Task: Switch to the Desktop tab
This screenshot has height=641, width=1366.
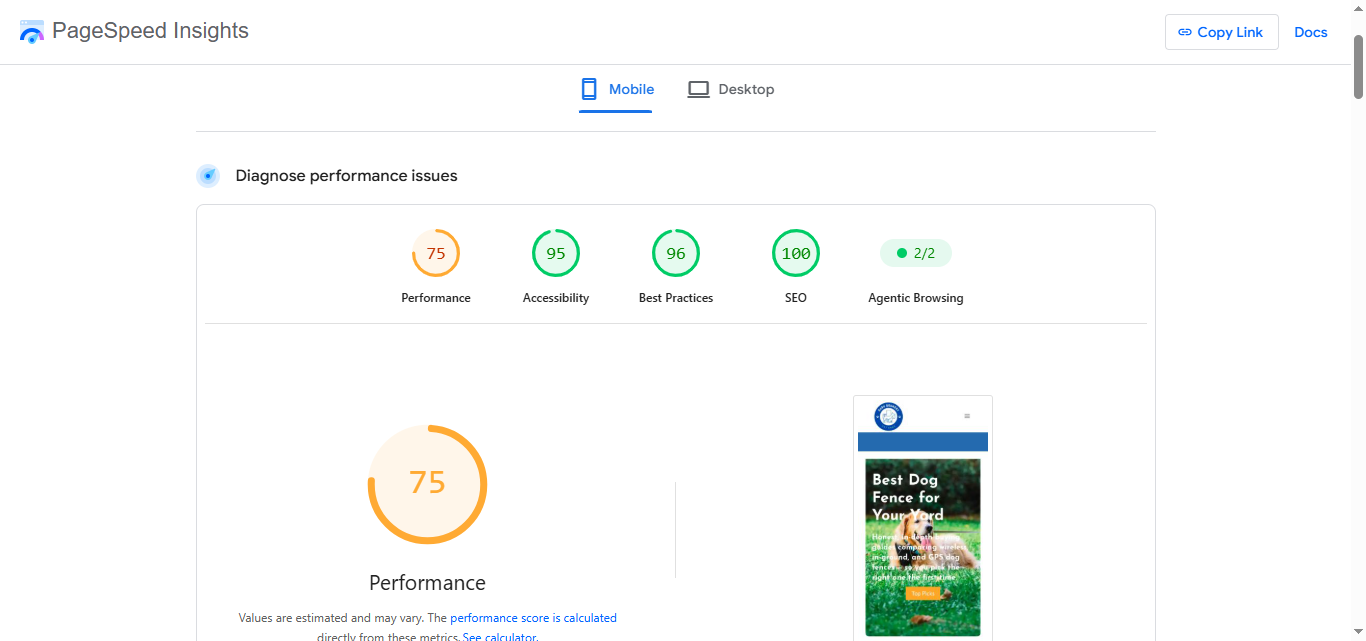Action: pos(731,89)
